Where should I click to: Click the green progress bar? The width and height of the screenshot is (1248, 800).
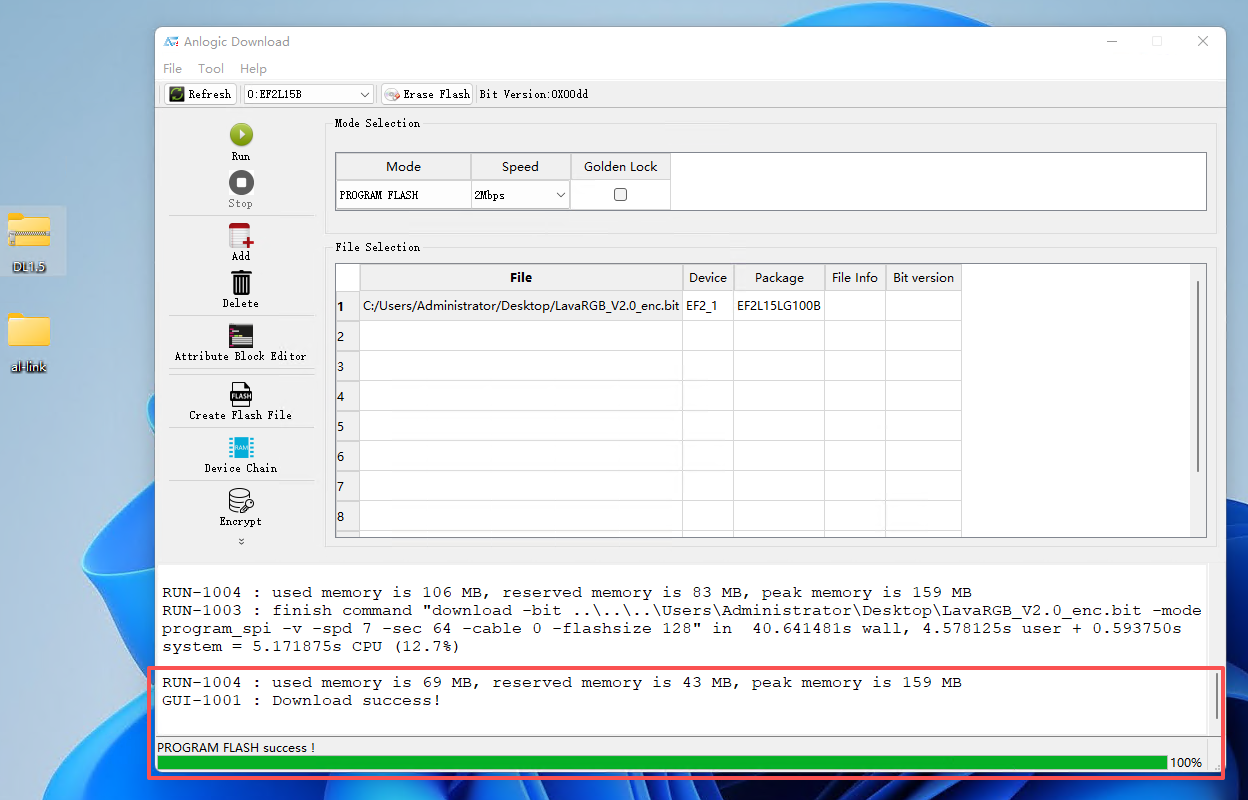[x=662, y=762]
